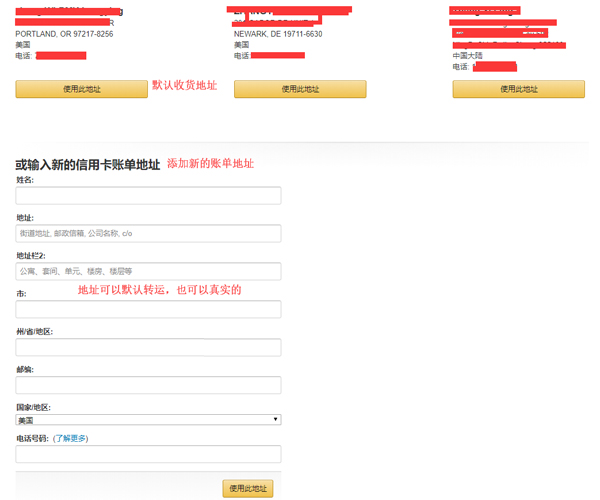
Task: Click the 州/省/地区 state field
Action: pos(148,347)
